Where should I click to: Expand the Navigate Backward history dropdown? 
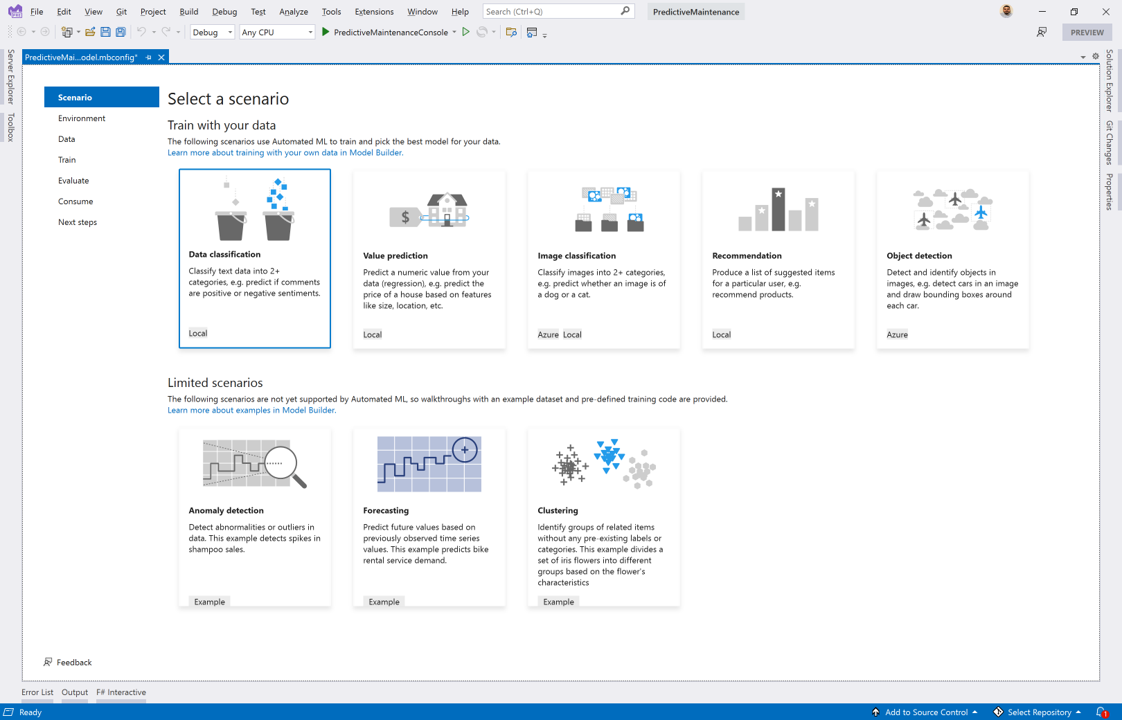pyautogui.click(x=33, y=32)
